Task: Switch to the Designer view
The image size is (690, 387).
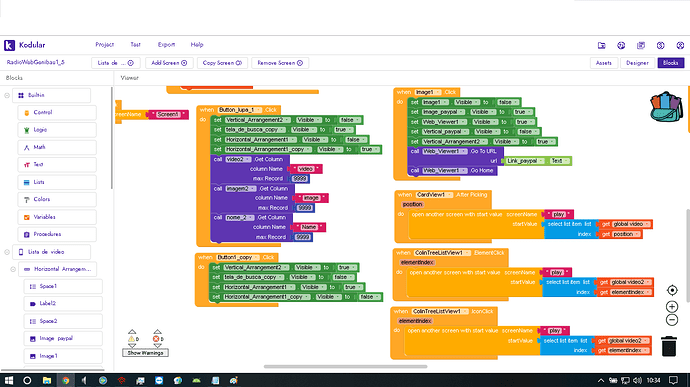Action: [x=637, y=63]
